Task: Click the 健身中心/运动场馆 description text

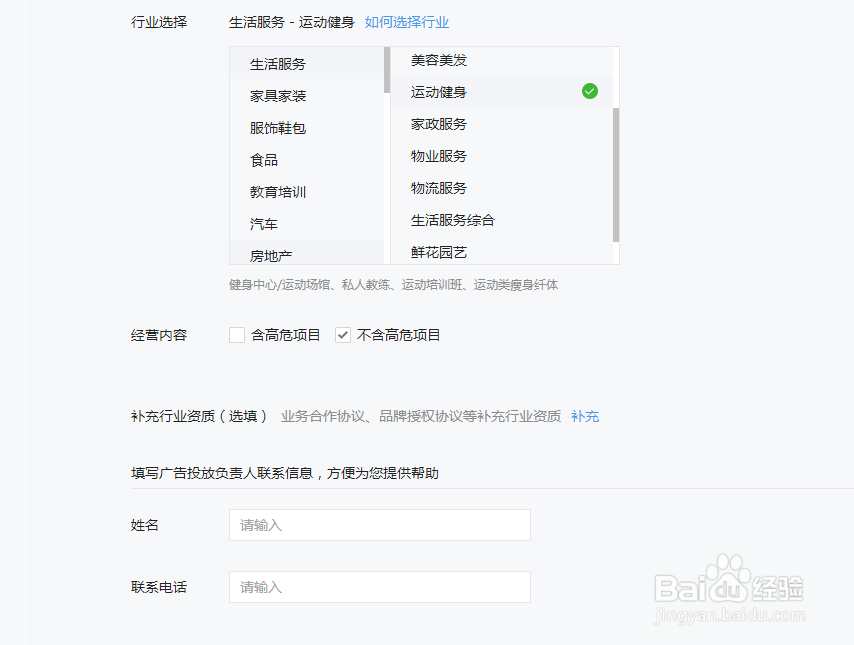Action: [x=393, y=285]
